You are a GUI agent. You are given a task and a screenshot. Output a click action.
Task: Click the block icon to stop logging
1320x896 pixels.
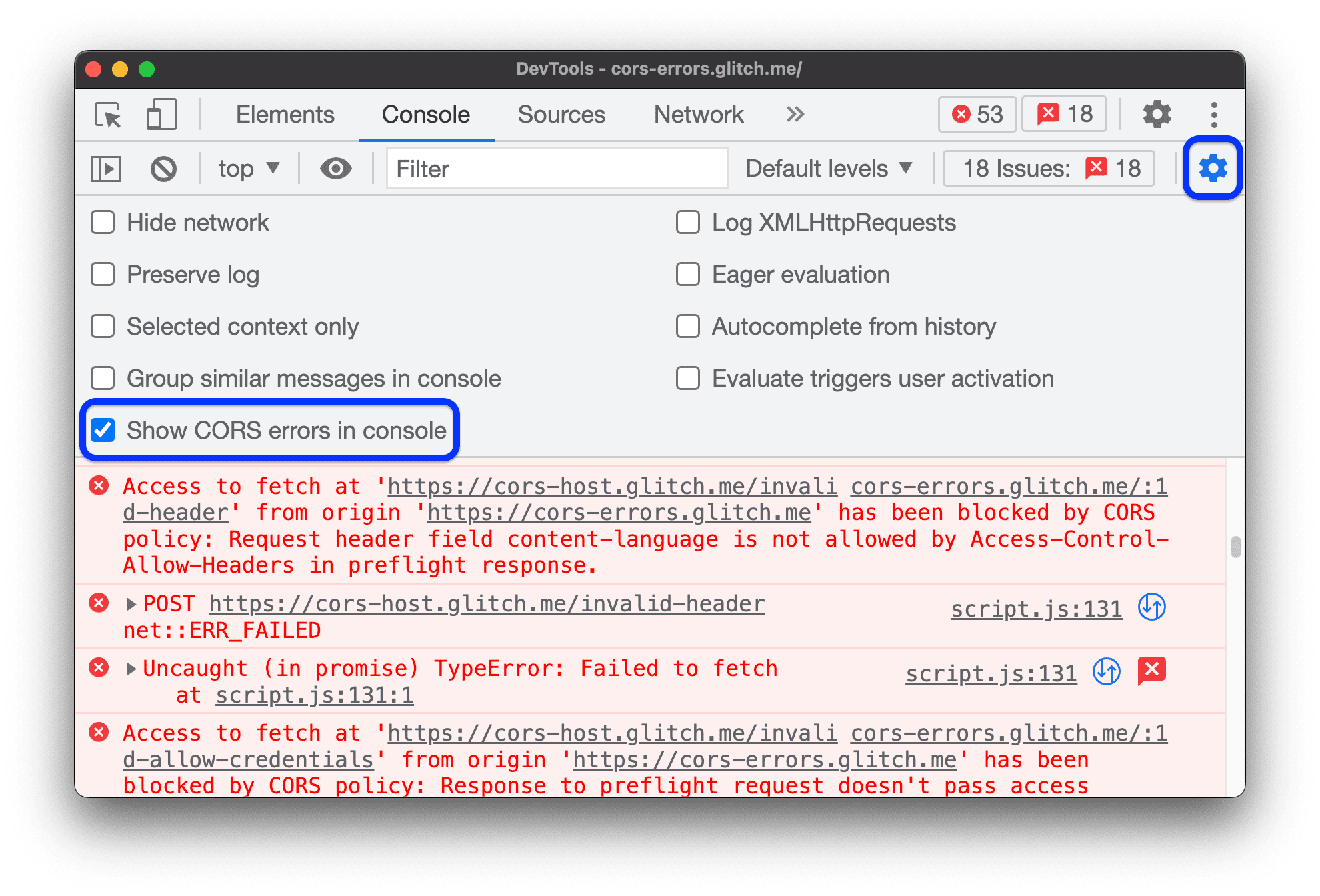[x=165, y=168]
